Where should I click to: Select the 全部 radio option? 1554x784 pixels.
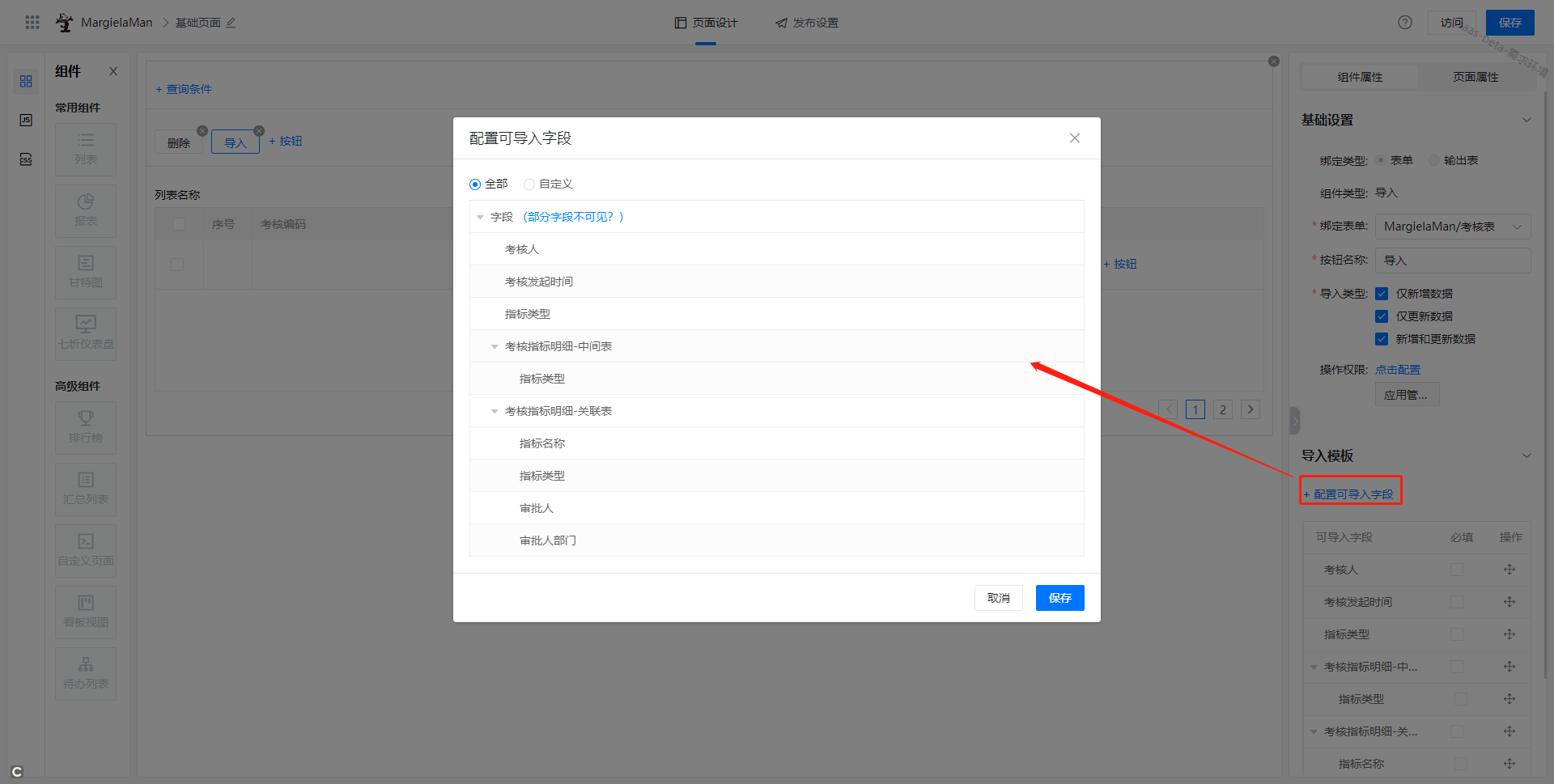click(475, 184)
